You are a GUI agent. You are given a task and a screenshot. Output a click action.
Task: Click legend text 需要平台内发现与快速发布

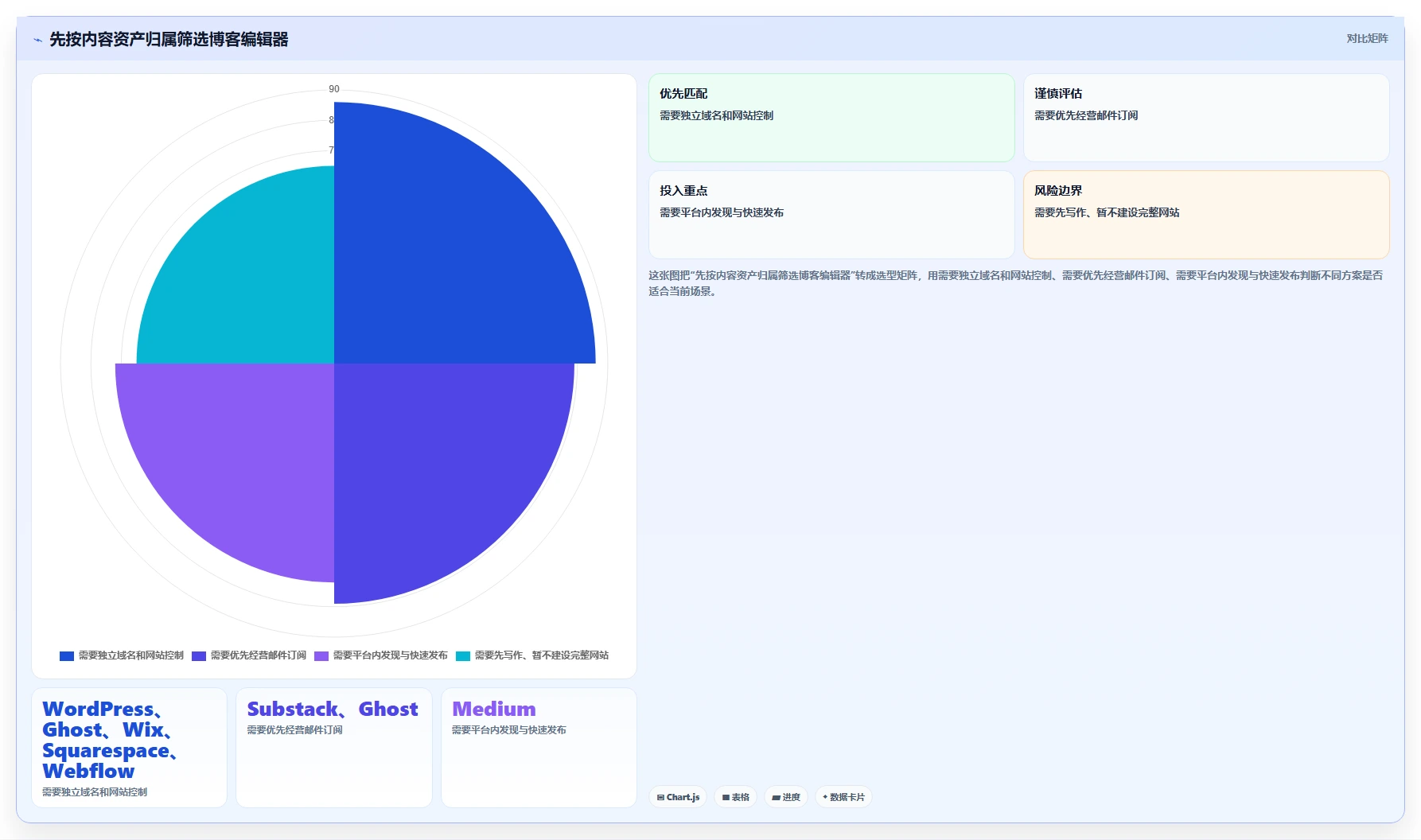coord(391,655)
